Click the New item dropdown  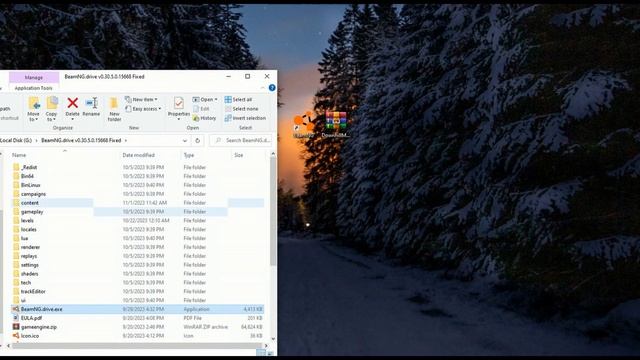[x=141, y=99]
